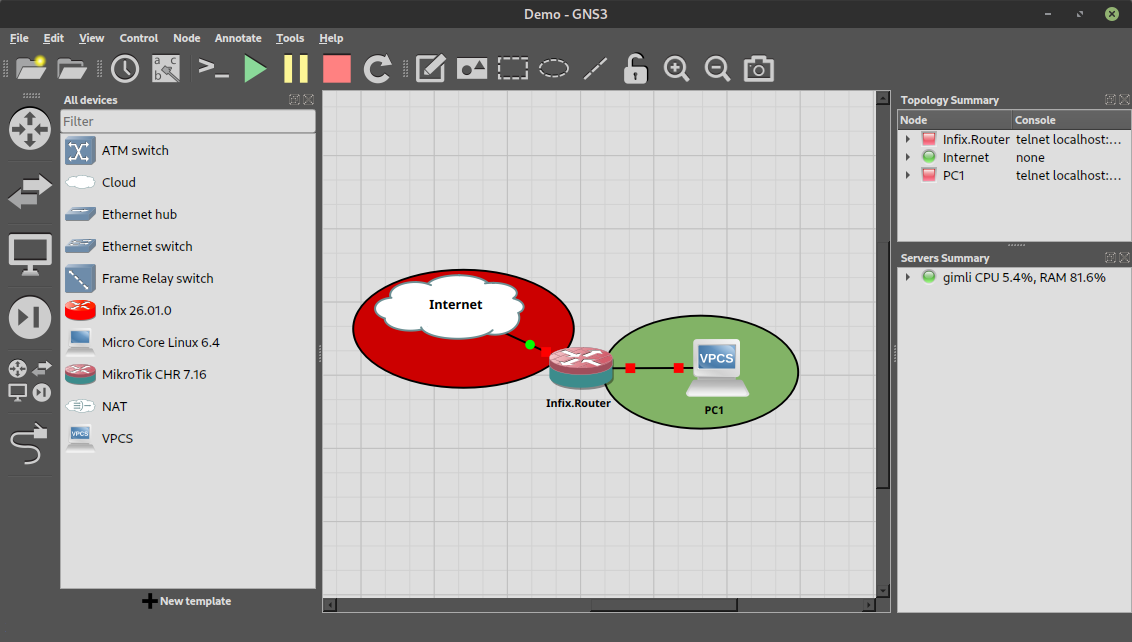Select the add a link cable tool

(x=30, y=441)
